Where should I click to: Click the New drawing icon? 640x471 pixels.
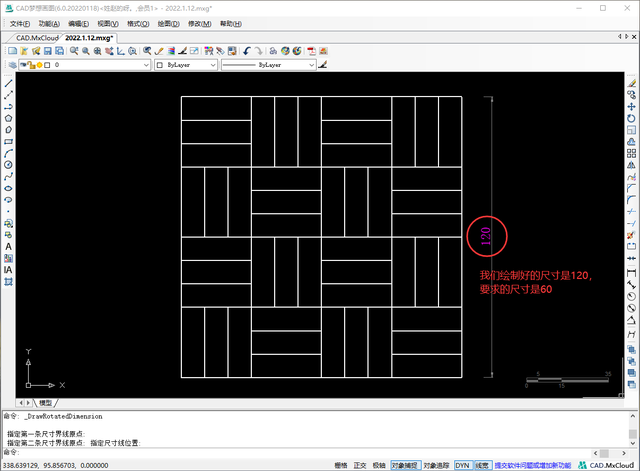(x=12, y=51)
